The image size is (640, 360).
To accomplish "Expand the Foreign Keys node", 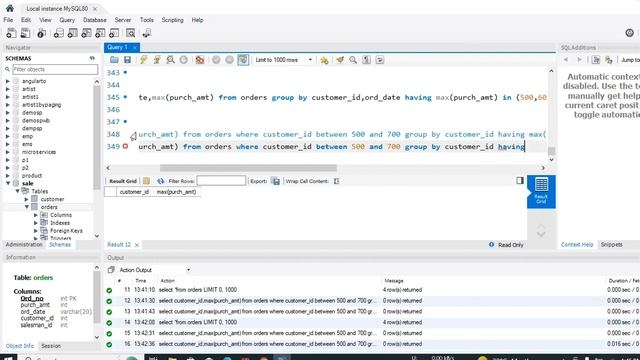I will (x=36, y=231).
